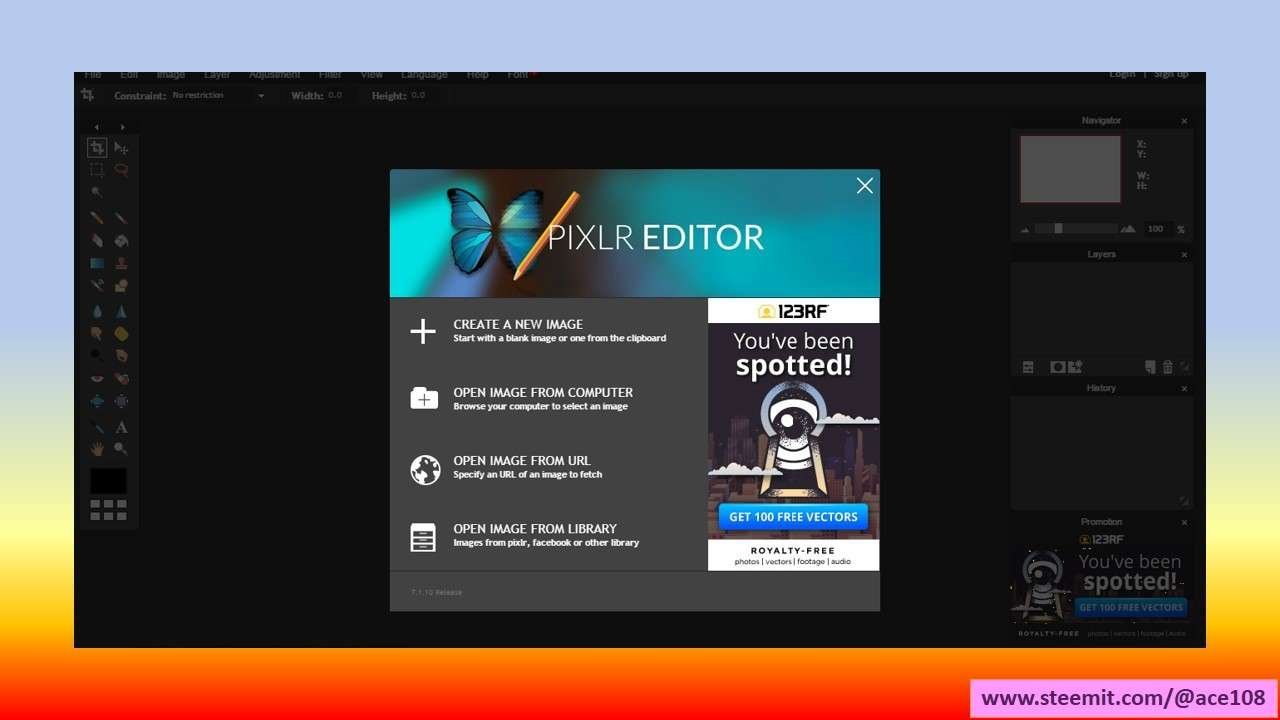Open the foreground color swatch
Screen dimensions: 1280x720
108,481
